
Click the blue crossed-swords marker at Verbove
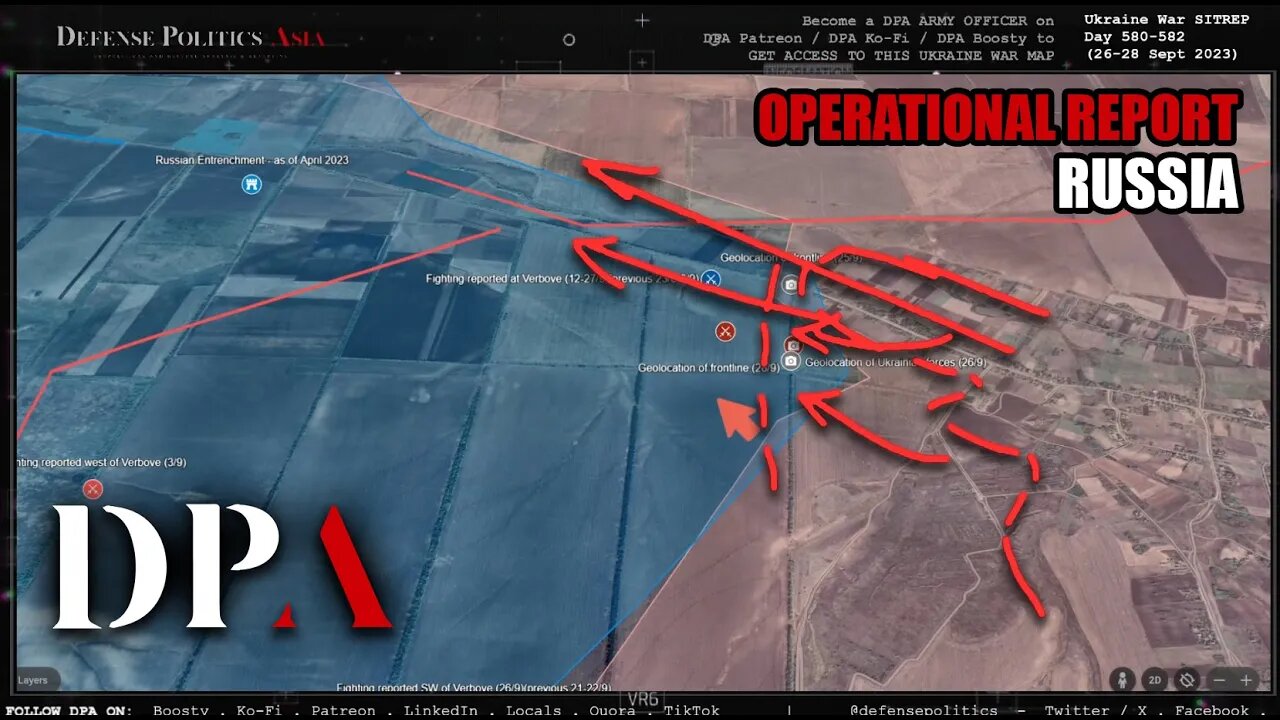click(710, 278)
